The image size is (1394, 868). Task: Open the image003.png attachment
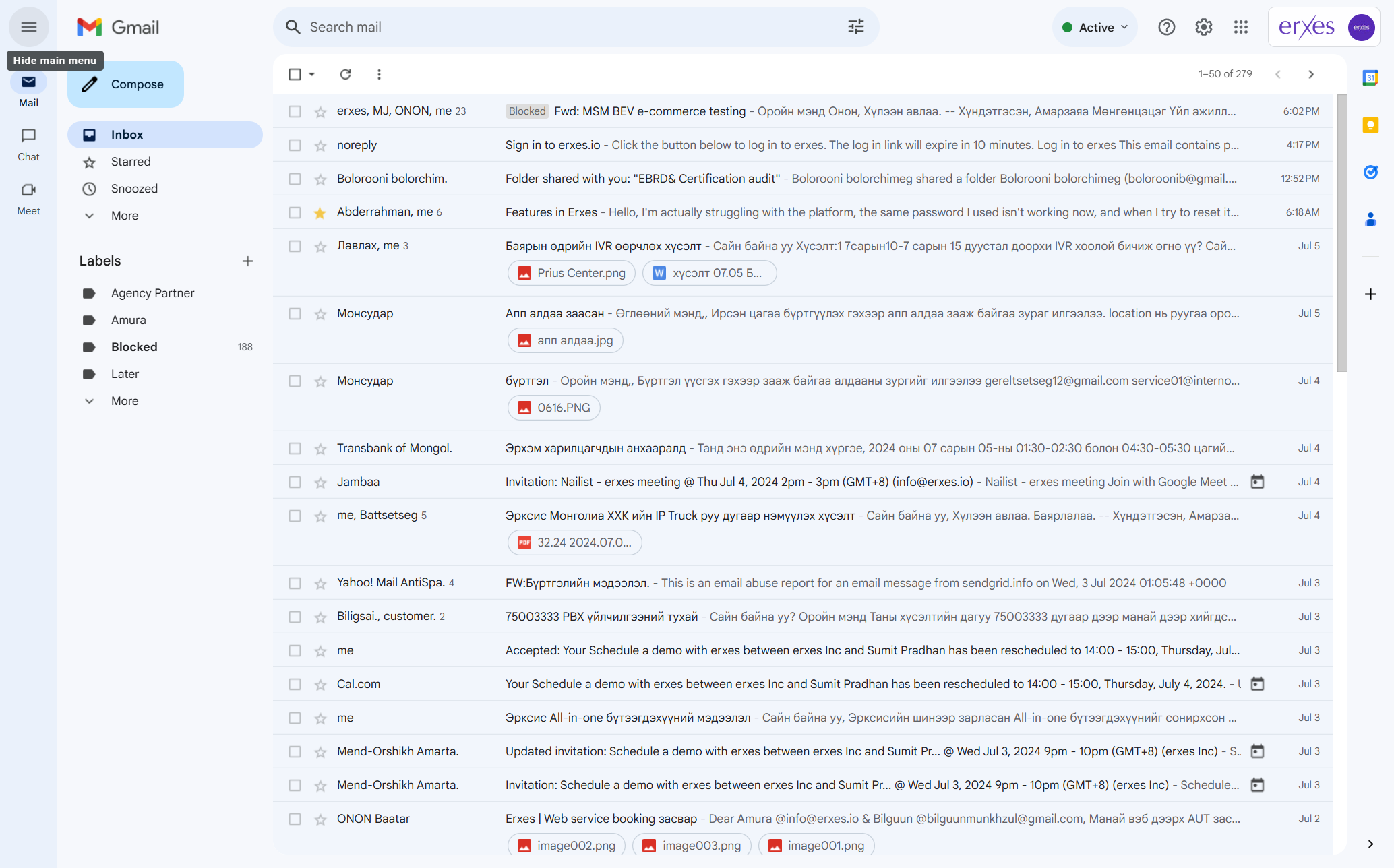tap(692, 846)
